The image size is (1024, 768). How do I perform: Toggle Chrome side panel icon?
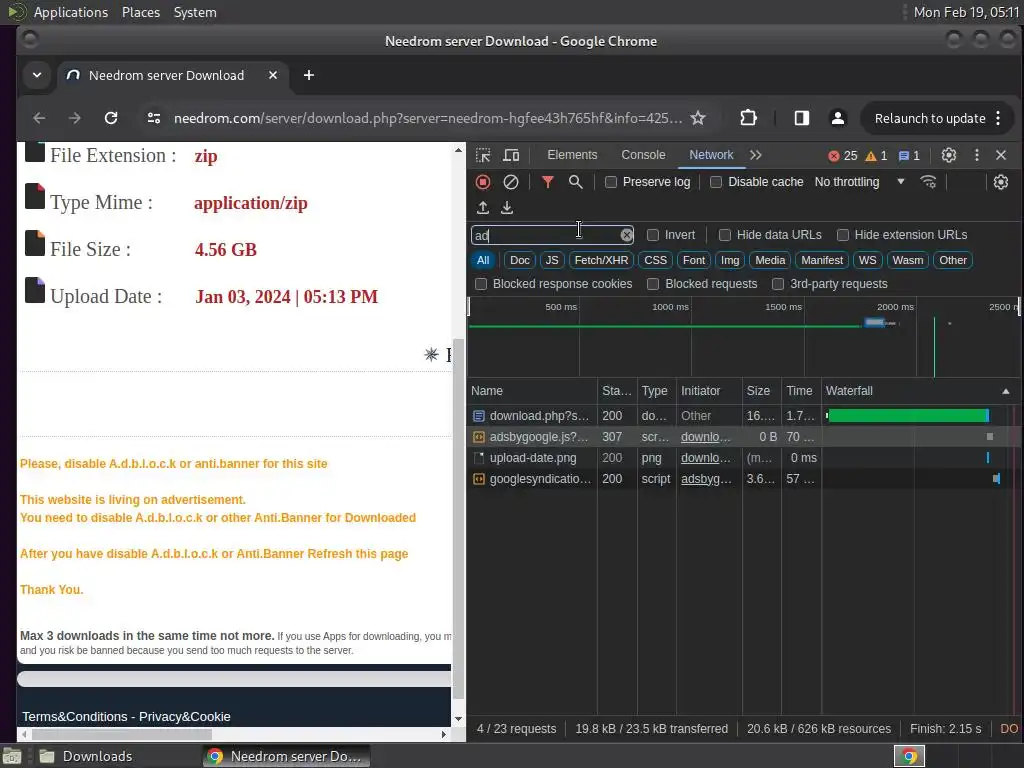pos(801,118)
